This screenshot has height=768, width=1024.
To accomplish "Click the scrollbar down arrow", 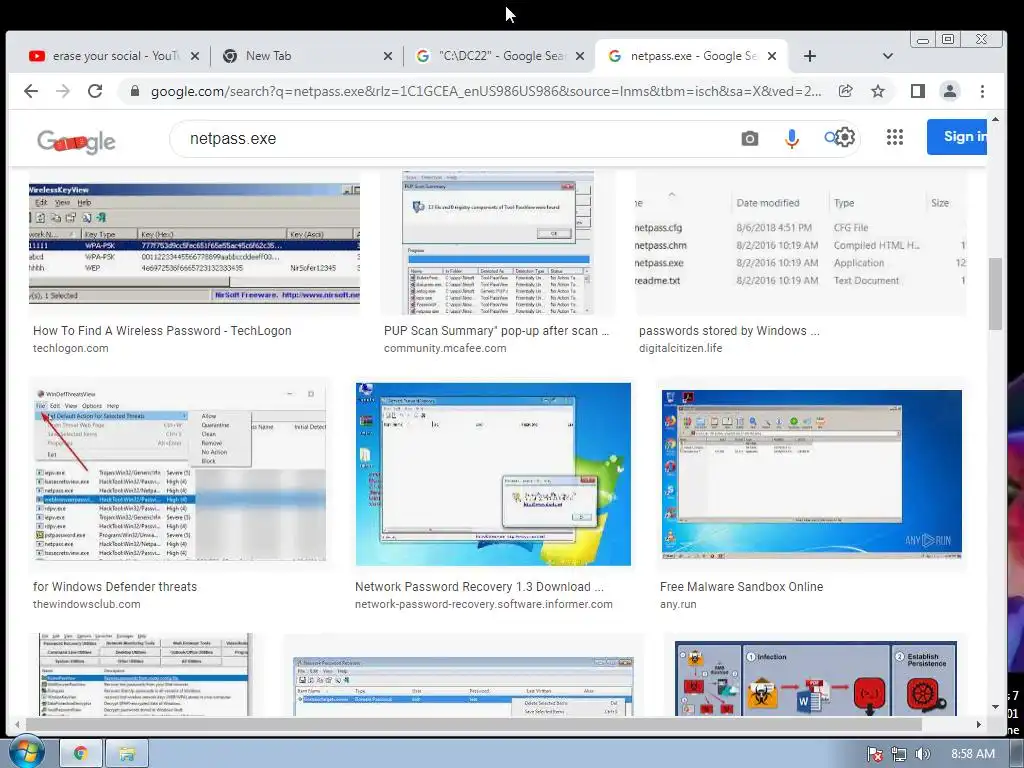I will (x=995, y=707).
